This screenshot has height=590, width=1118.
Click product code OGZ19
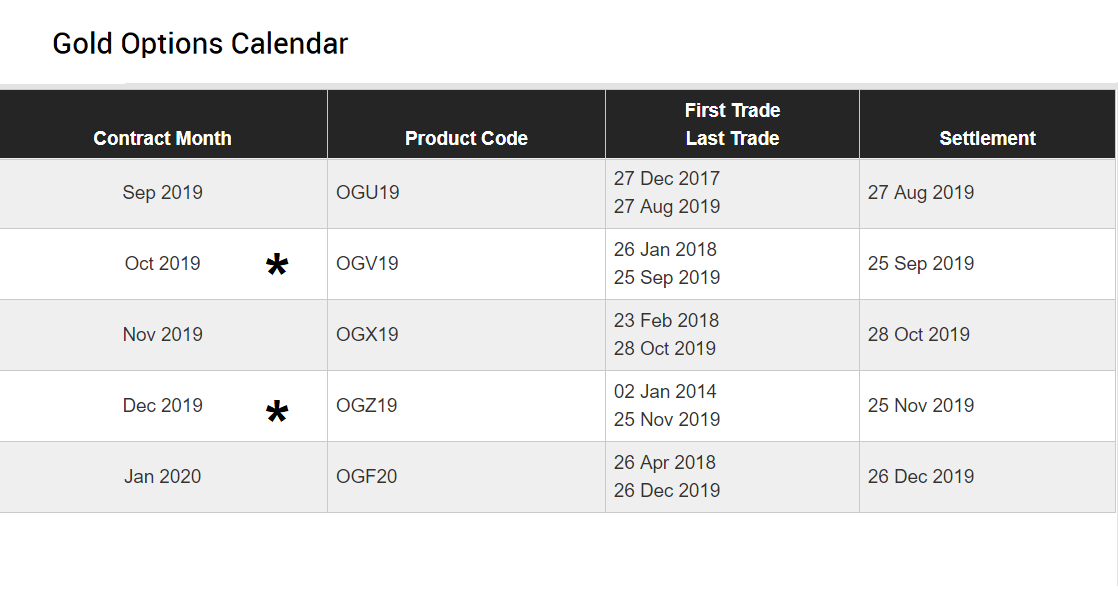point(367,406)
